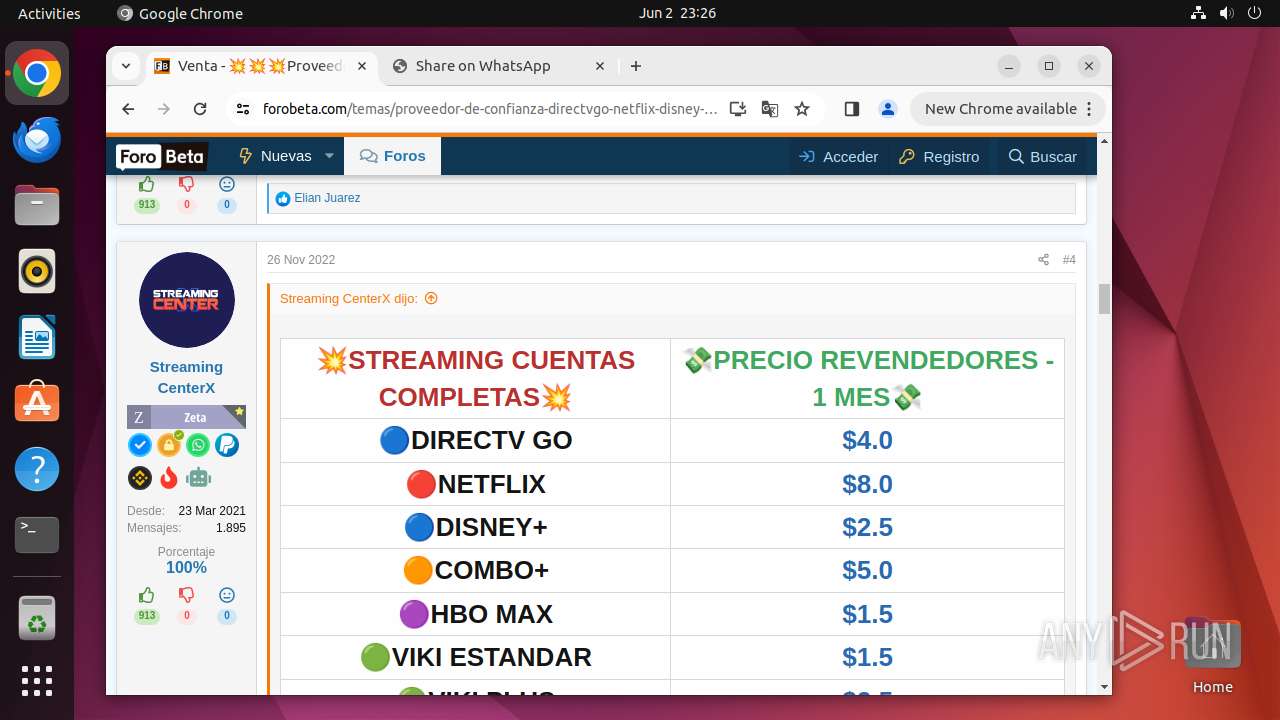Select the Venta Proveedor forum tab
This screenshot has width=1280, height=720.
(x=262, y=66)
